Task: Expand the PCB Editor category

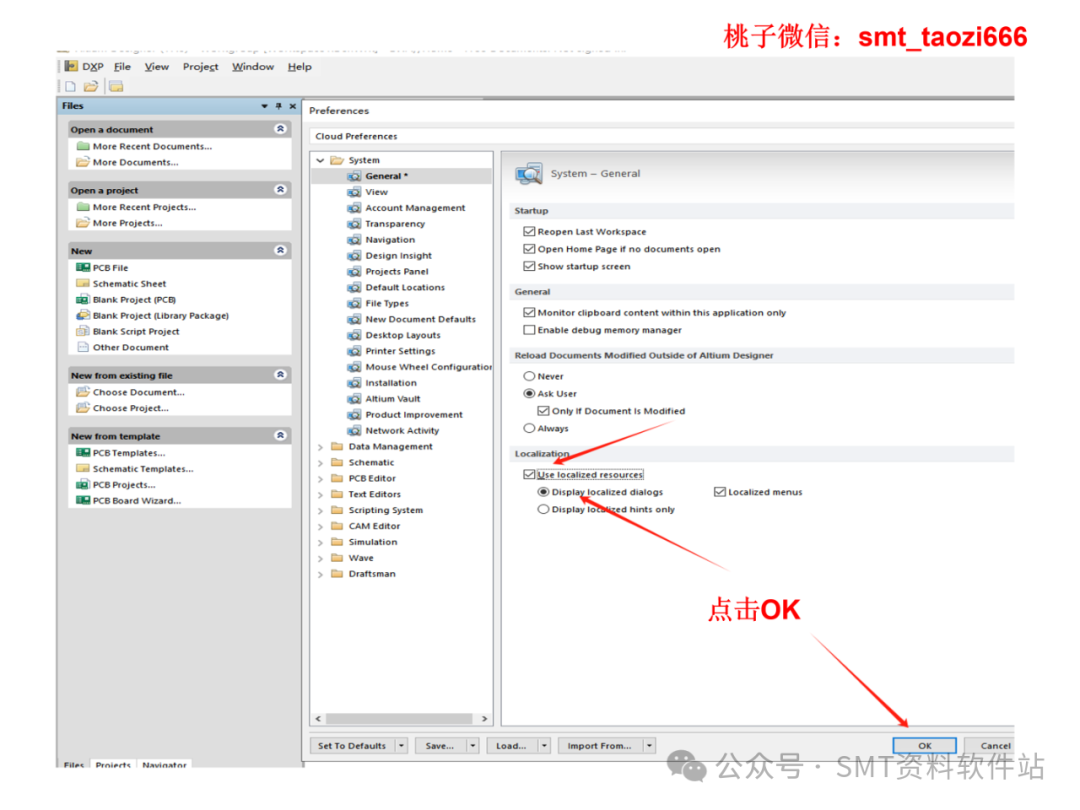Action: (x=320, y=478)
